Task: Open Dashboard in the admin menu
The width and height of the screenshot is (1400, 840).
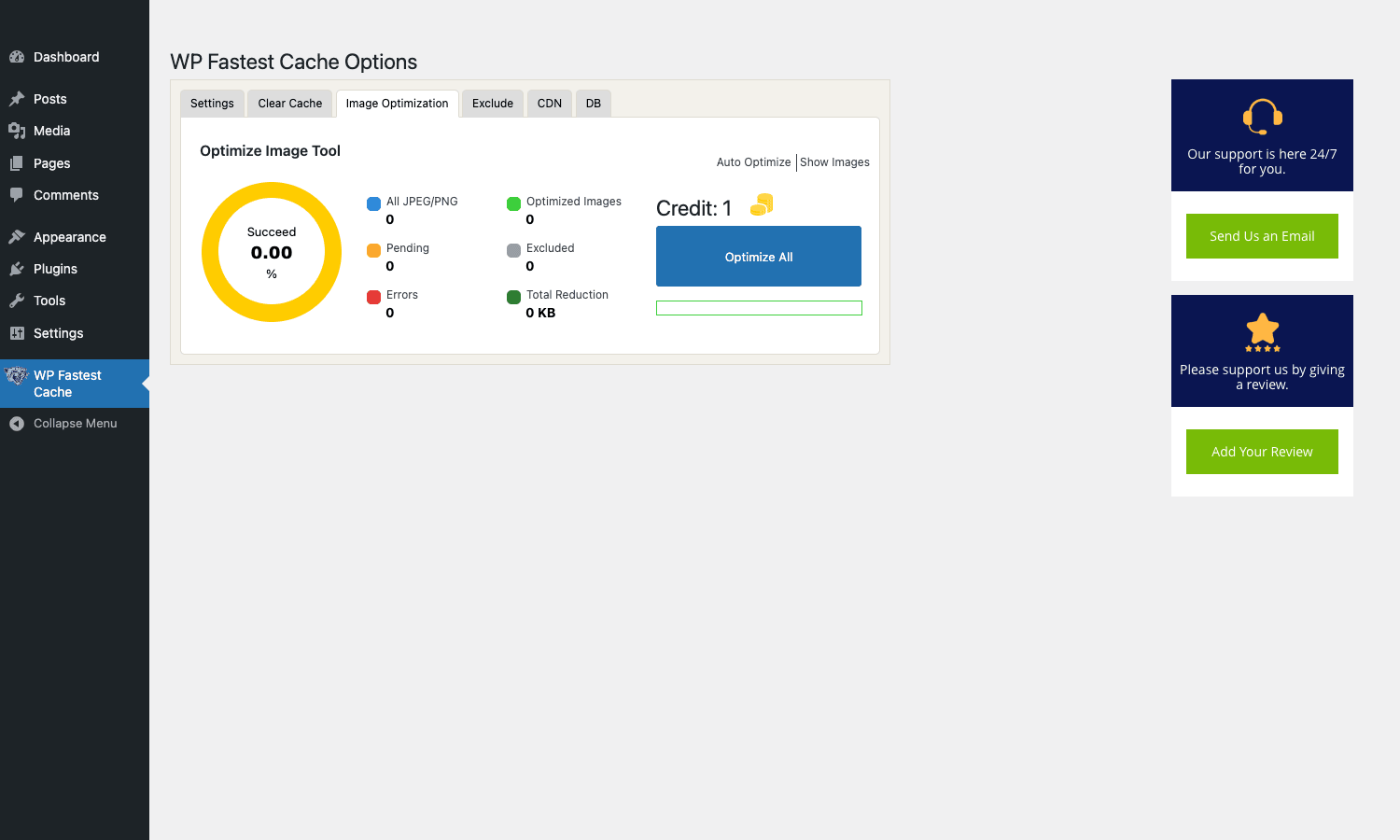Action: tap(75, 57)
